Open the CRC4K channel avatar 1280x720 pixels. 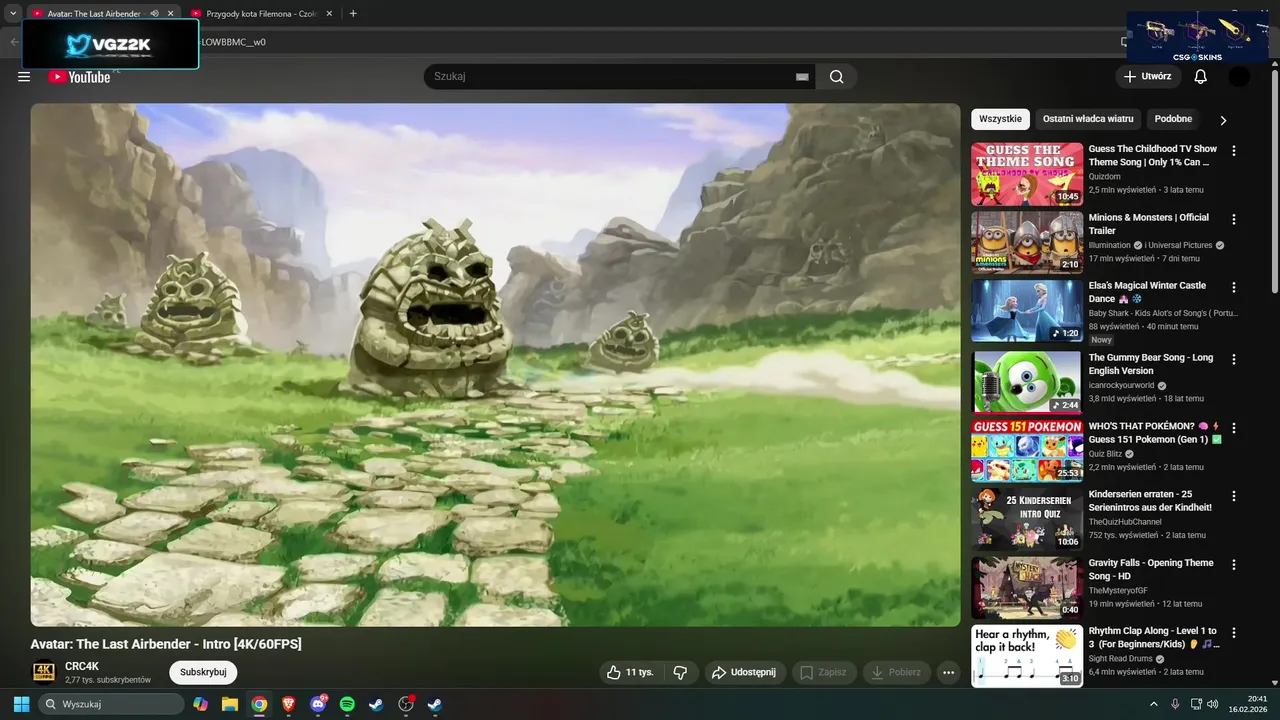coord(44,672)
